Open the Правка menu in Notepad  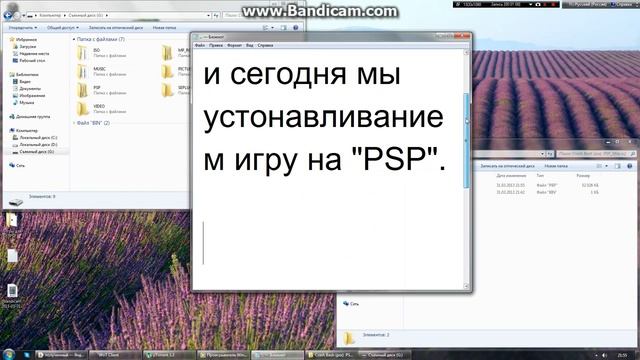point(216,45)
